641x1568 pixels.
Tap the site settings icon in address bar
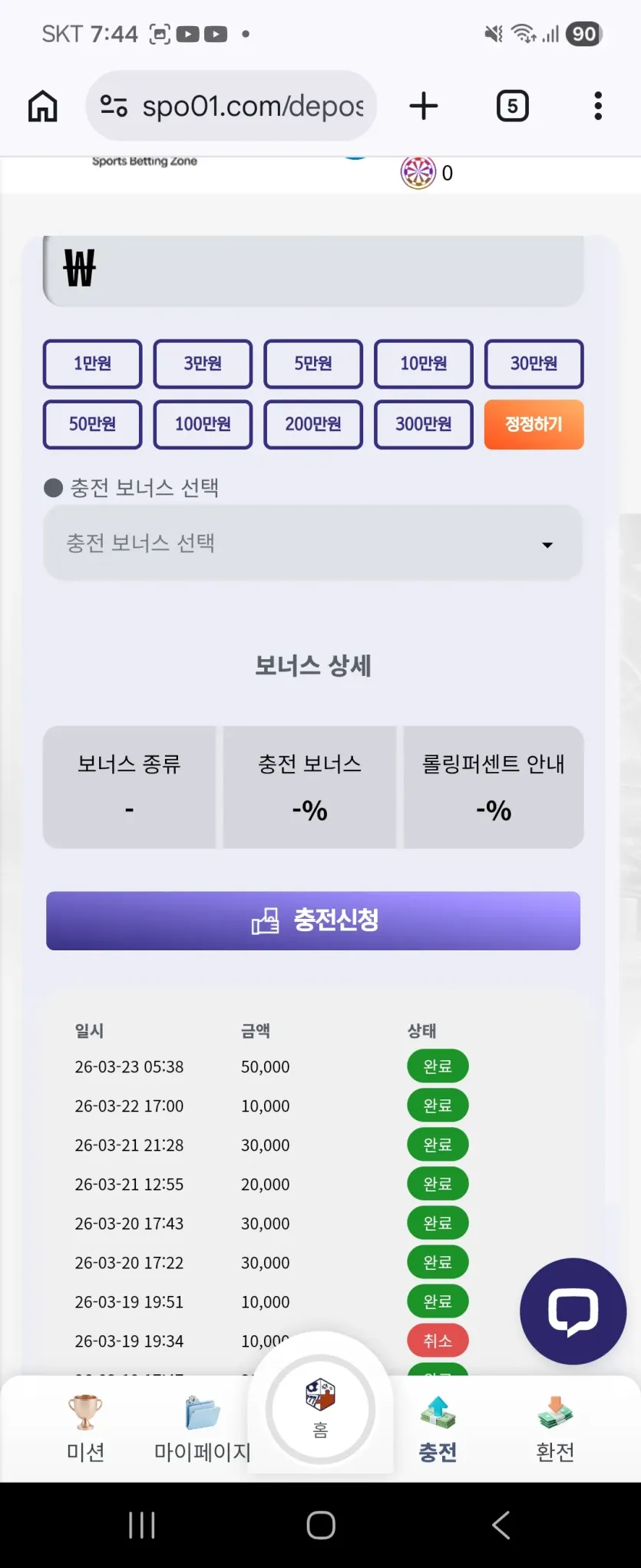[x=114, y=106]
